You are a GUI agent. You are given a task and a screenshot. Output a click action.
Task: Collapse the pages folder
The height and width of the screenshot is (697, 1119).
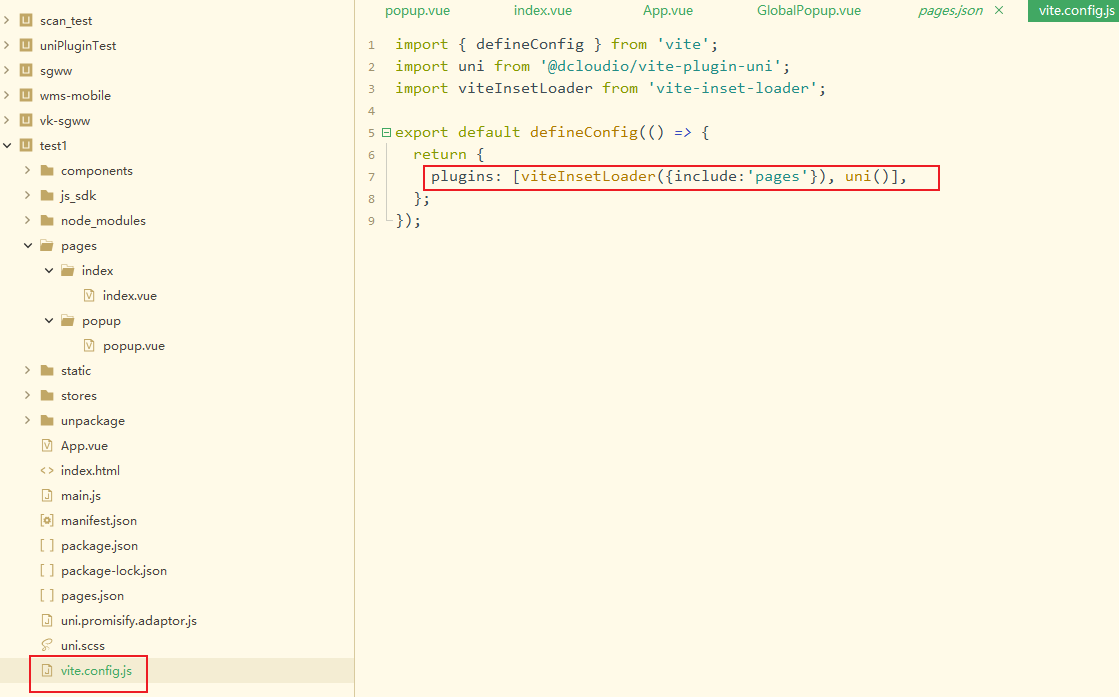point(28,245)
